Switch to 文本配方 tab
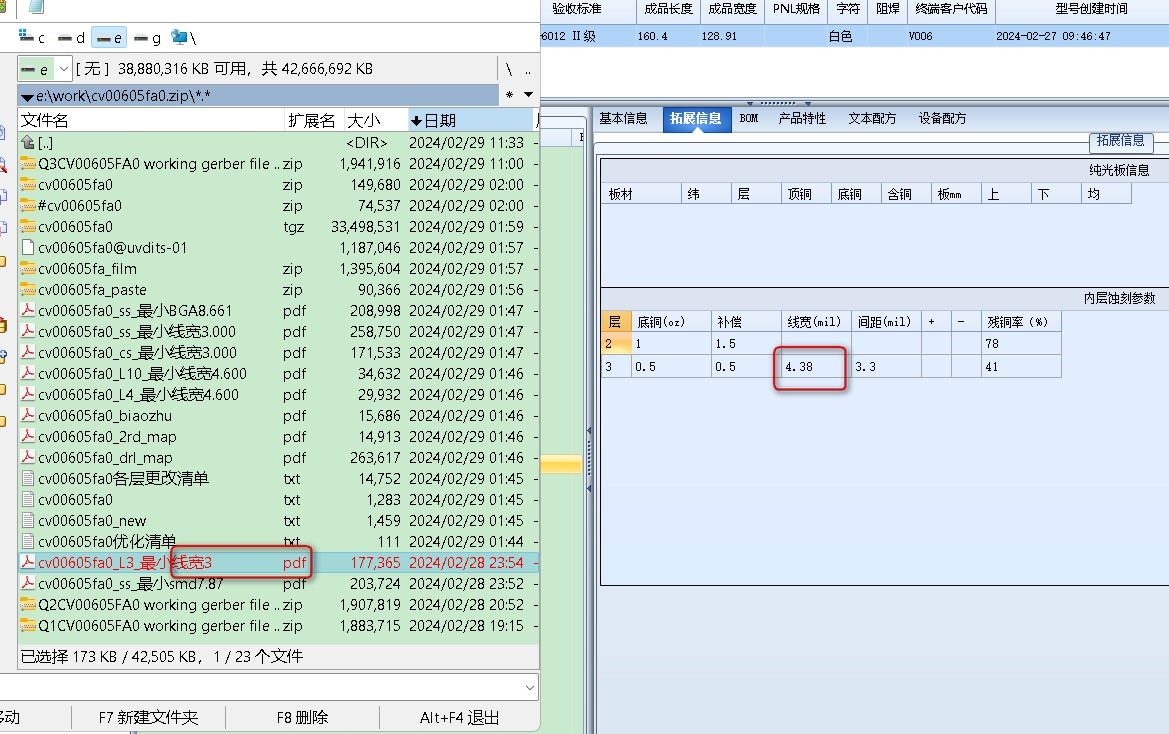Viewport: 1169px width, 734px height. (872, 118)
